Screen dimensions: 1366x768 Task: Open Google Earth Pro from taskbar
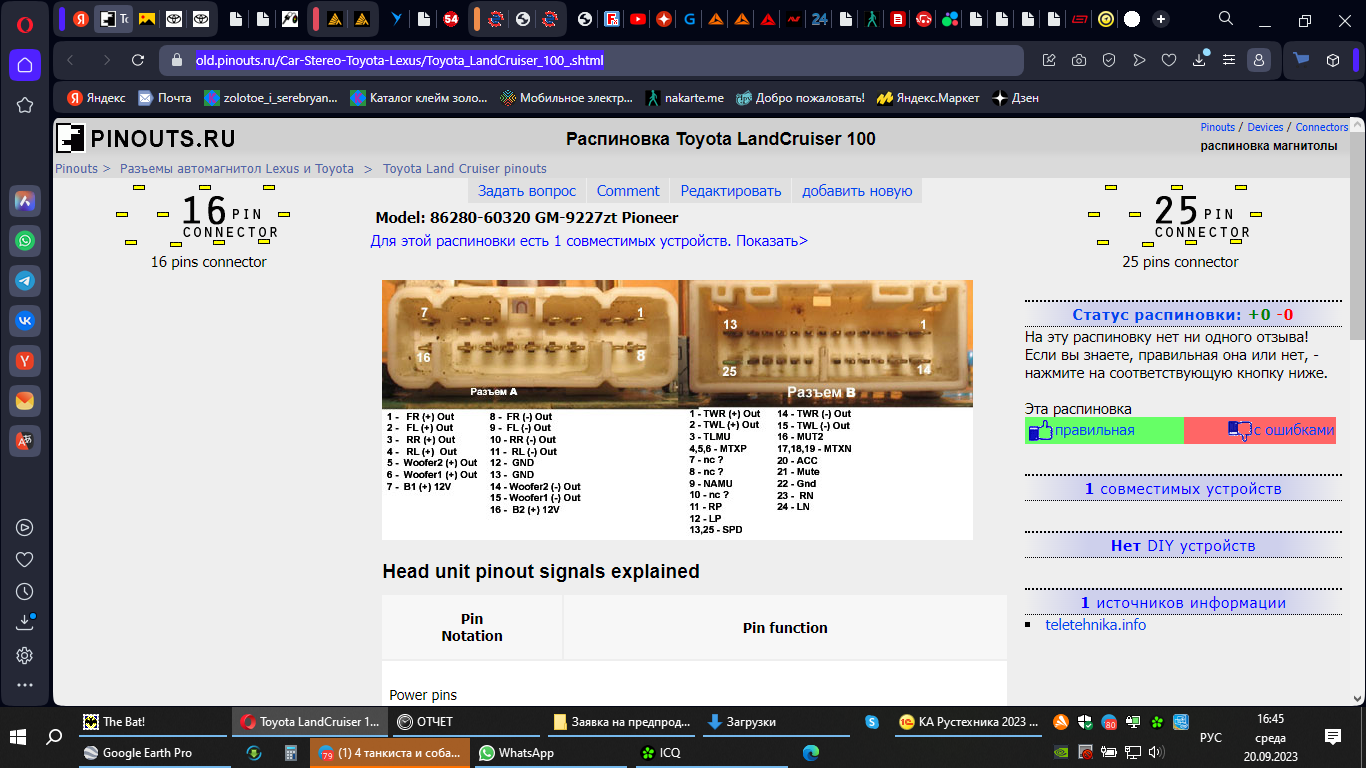tap(155, 753)
